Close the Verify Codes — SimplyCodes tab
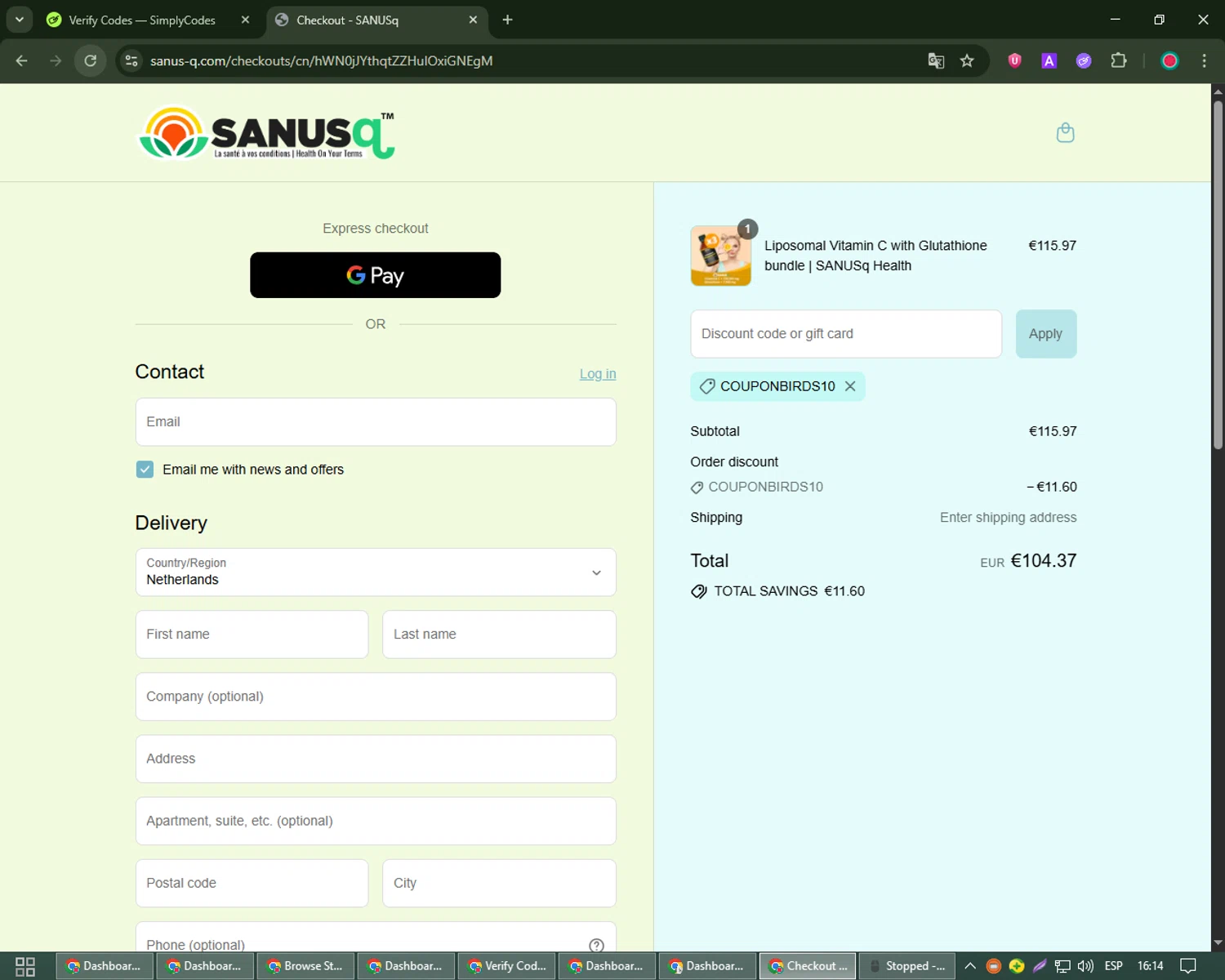Image resolution: width=1225 pixels, height=980 pixels. (x=245, y=20)
